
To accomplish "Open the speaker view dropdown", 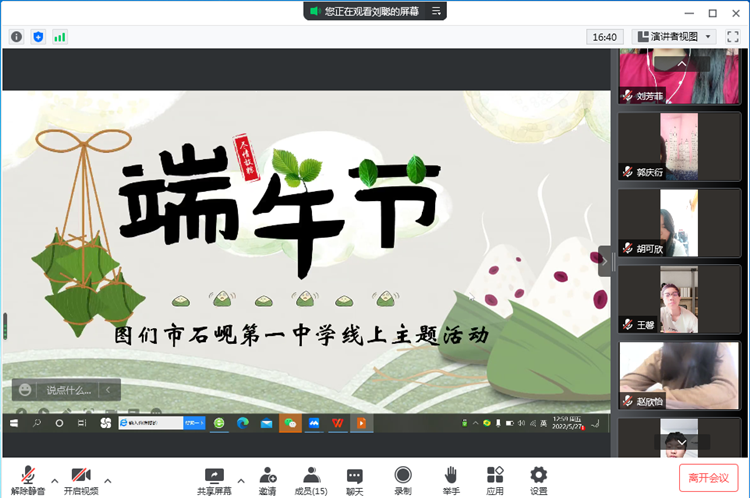I will tap(674, 37).
